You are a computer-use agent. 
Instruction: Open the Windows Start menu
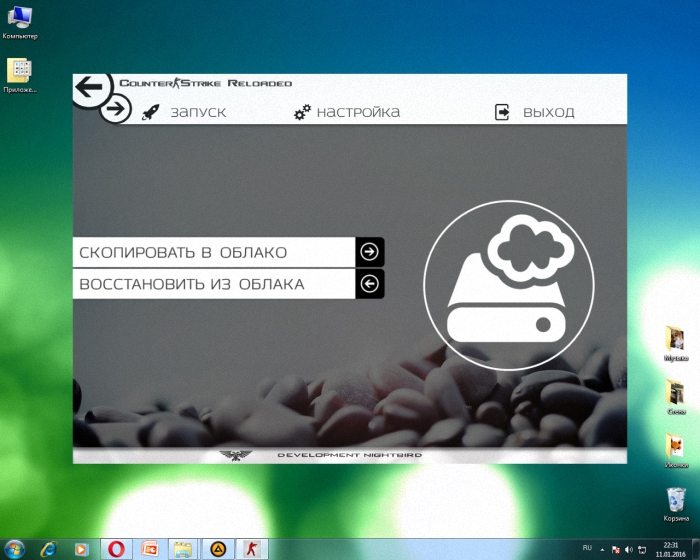click(x=15, y=549)
